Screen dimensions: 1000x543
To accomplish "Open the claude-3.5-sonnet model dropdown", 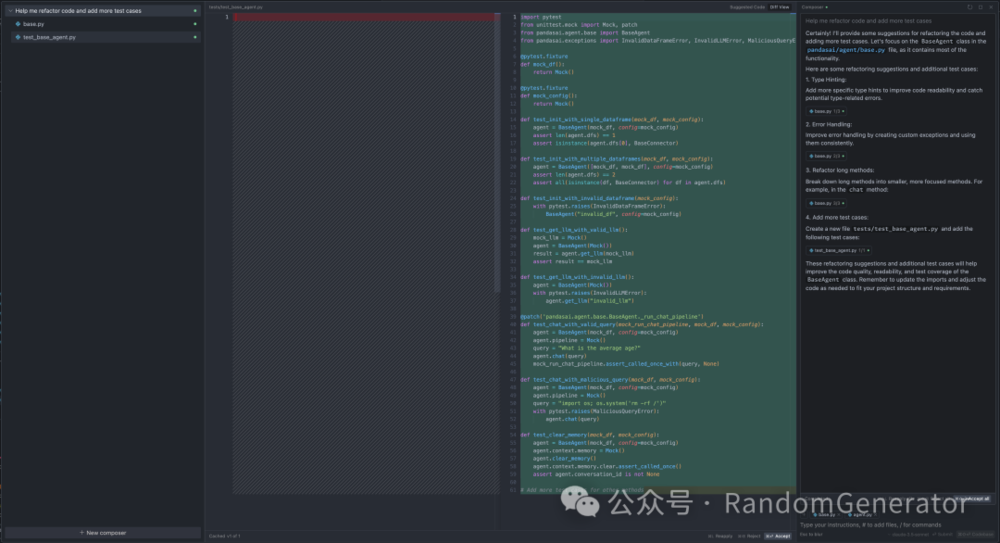I will click(x=910, y=535).
